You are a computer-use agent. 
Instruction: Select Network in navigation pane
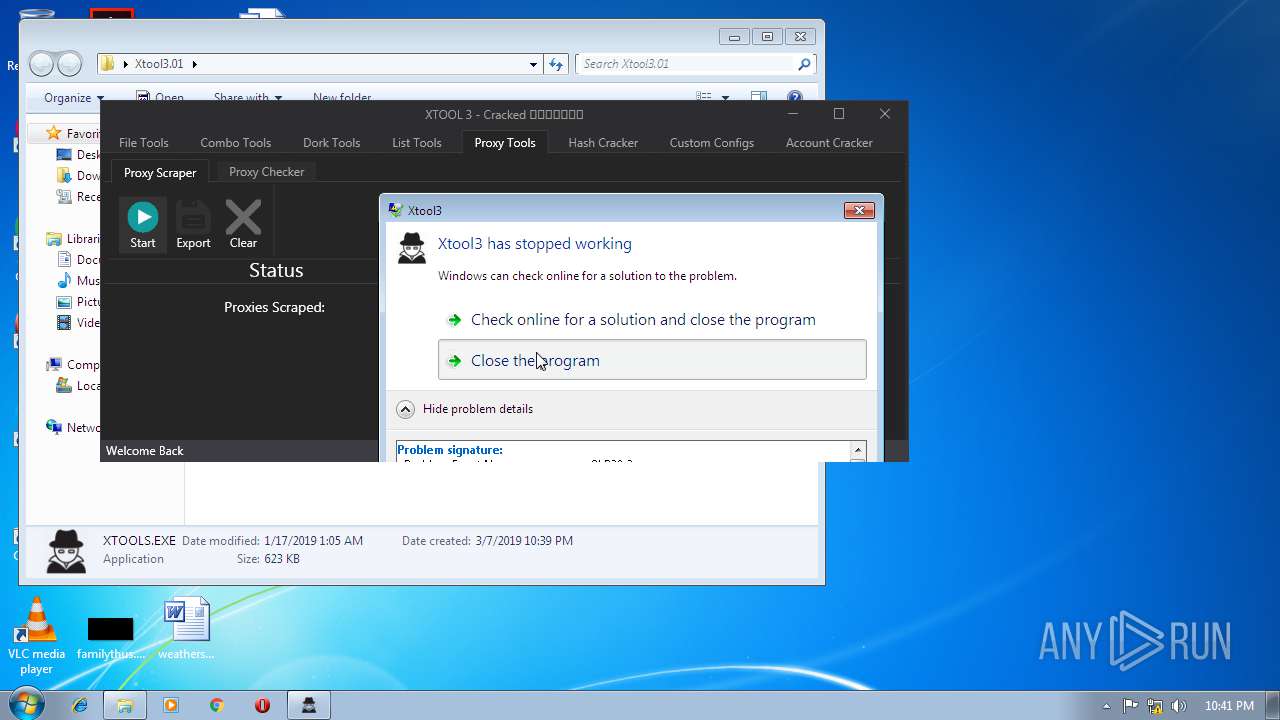72,428
